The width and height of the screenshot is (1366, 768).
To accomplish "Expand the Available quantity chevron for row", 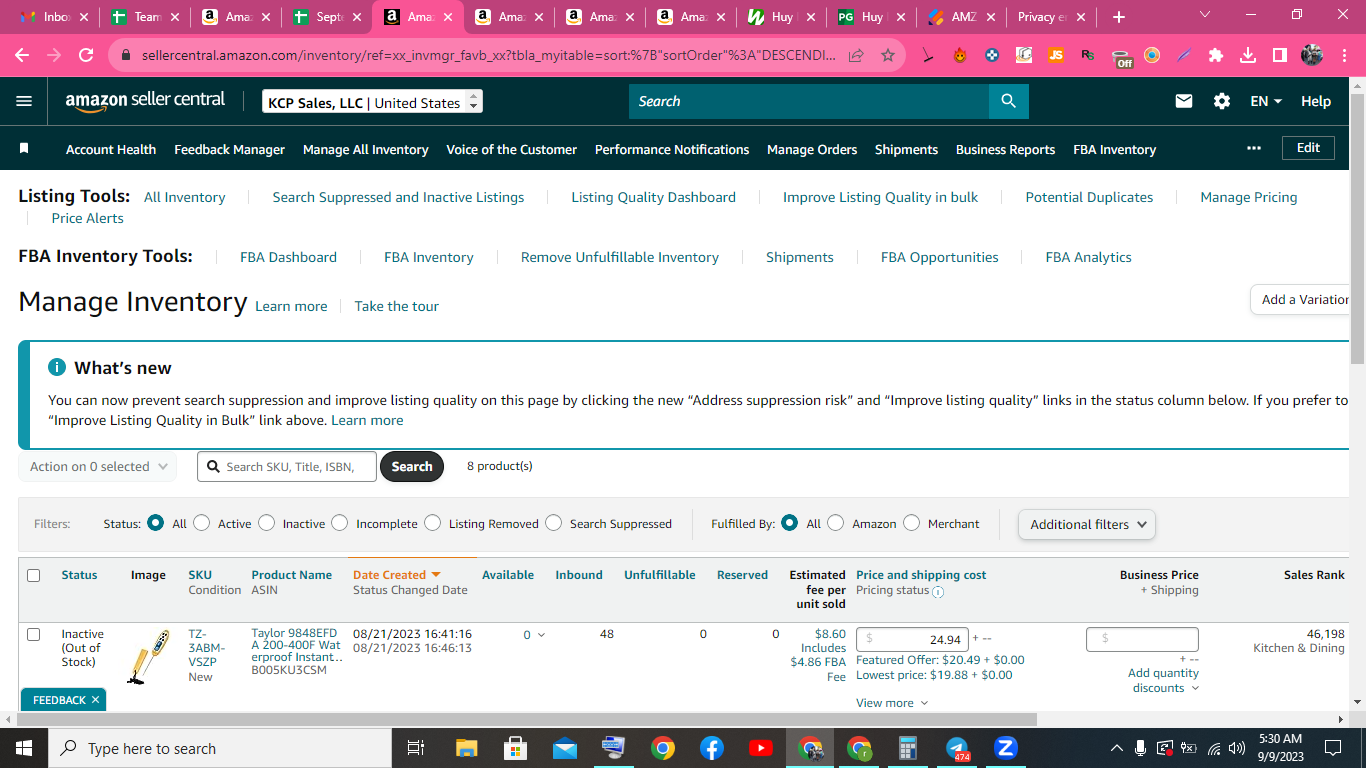I will point(542,635).
